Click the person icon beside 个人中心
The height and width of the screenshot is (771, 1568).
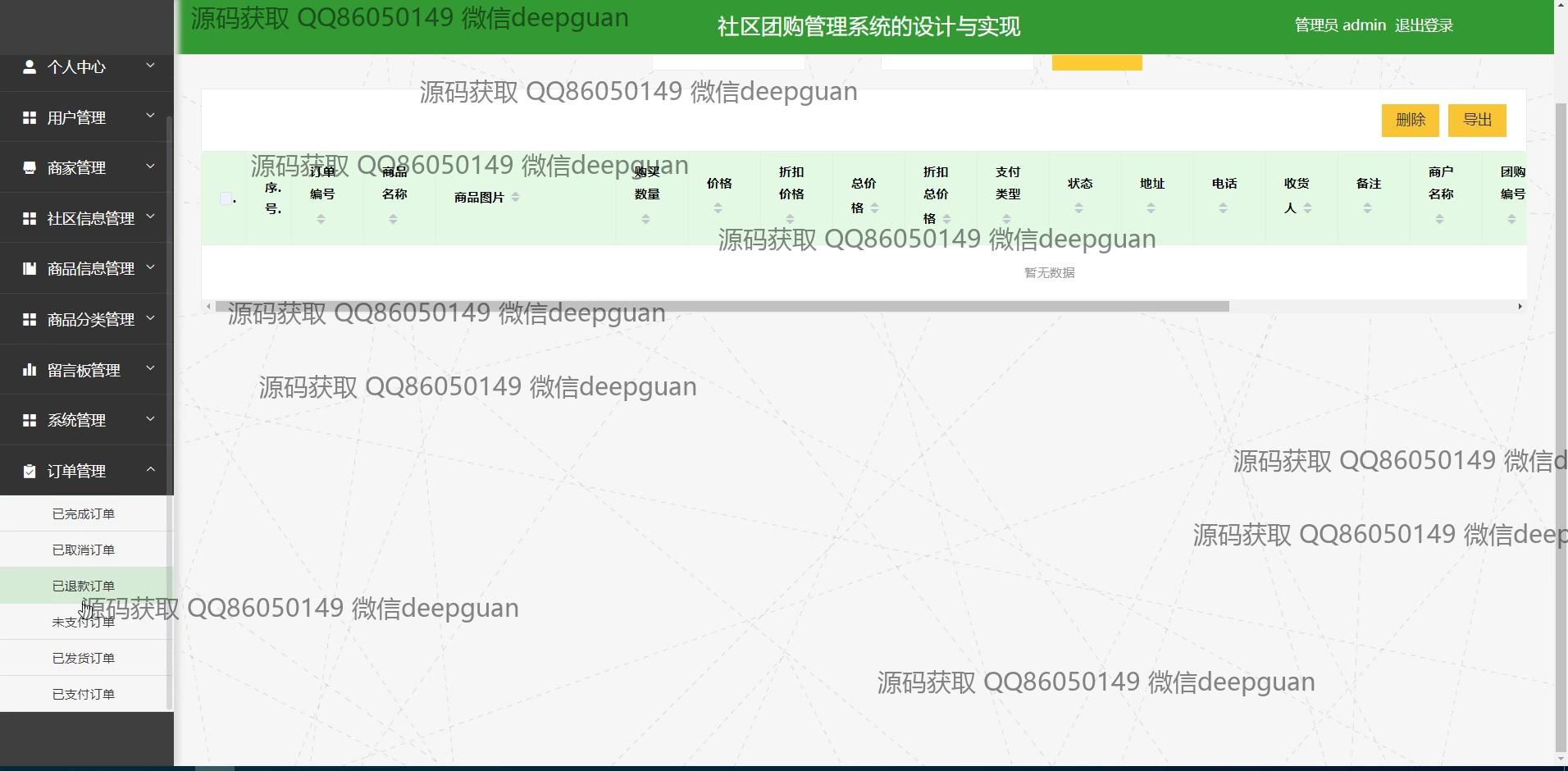tap(30, 67)
